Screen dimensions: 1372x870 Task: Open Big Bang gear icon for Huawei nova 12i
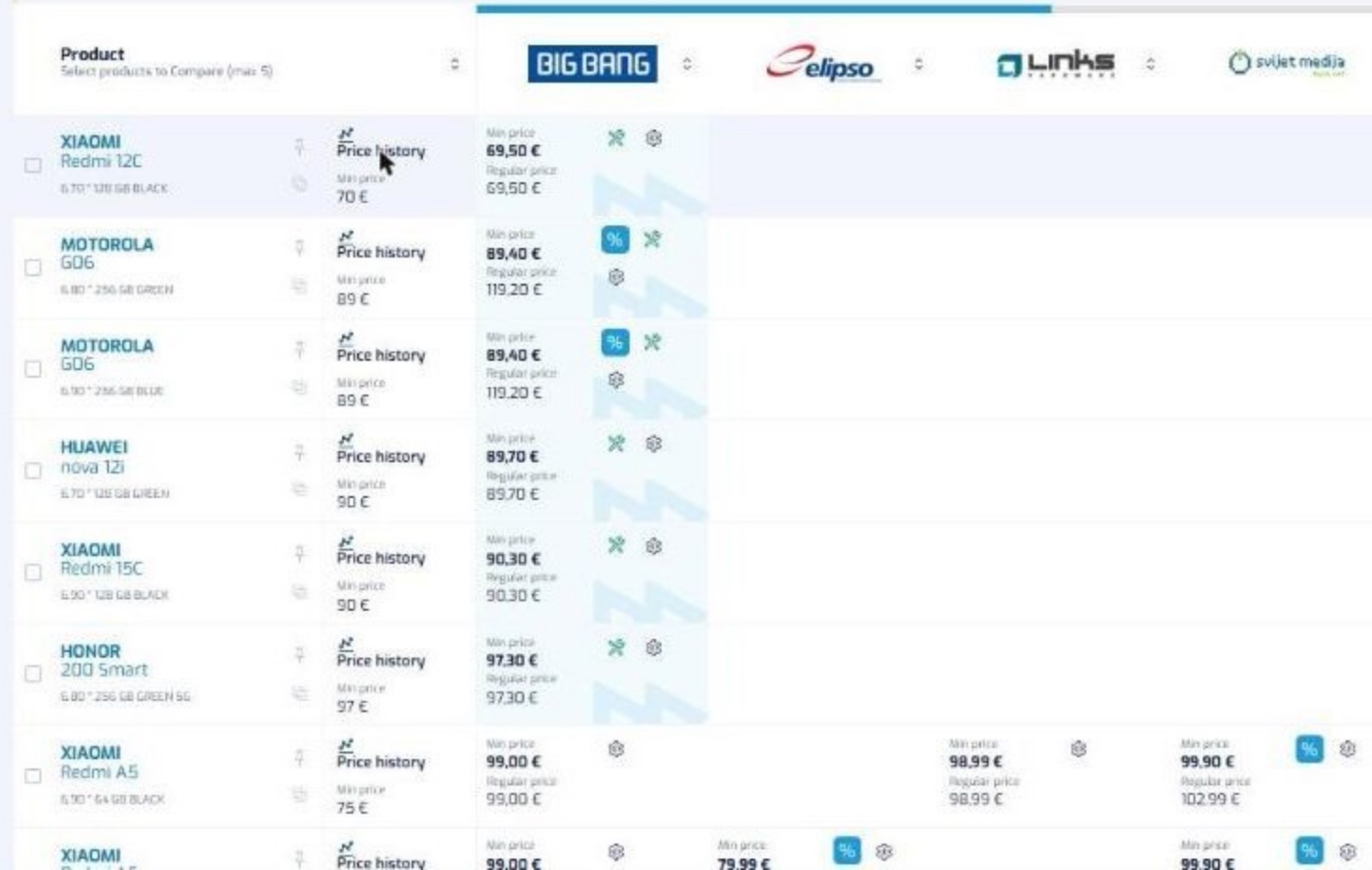[x=654, y=443]
